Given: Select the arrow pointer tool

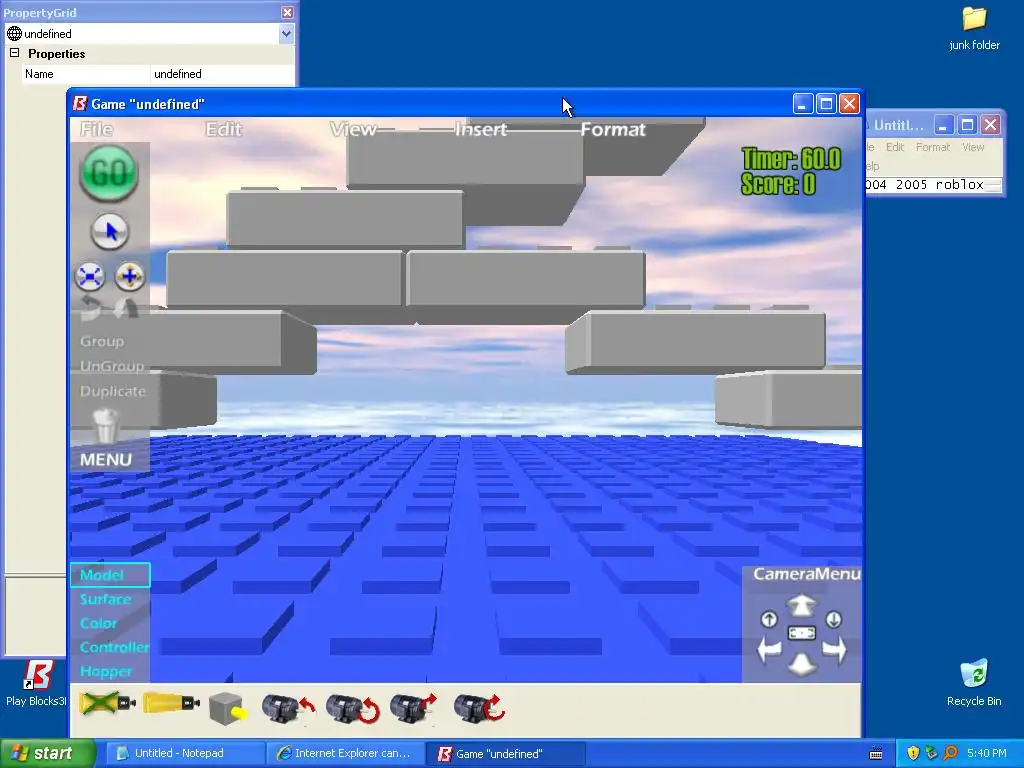Looking at the screenshot, I should tap(109, 231).
